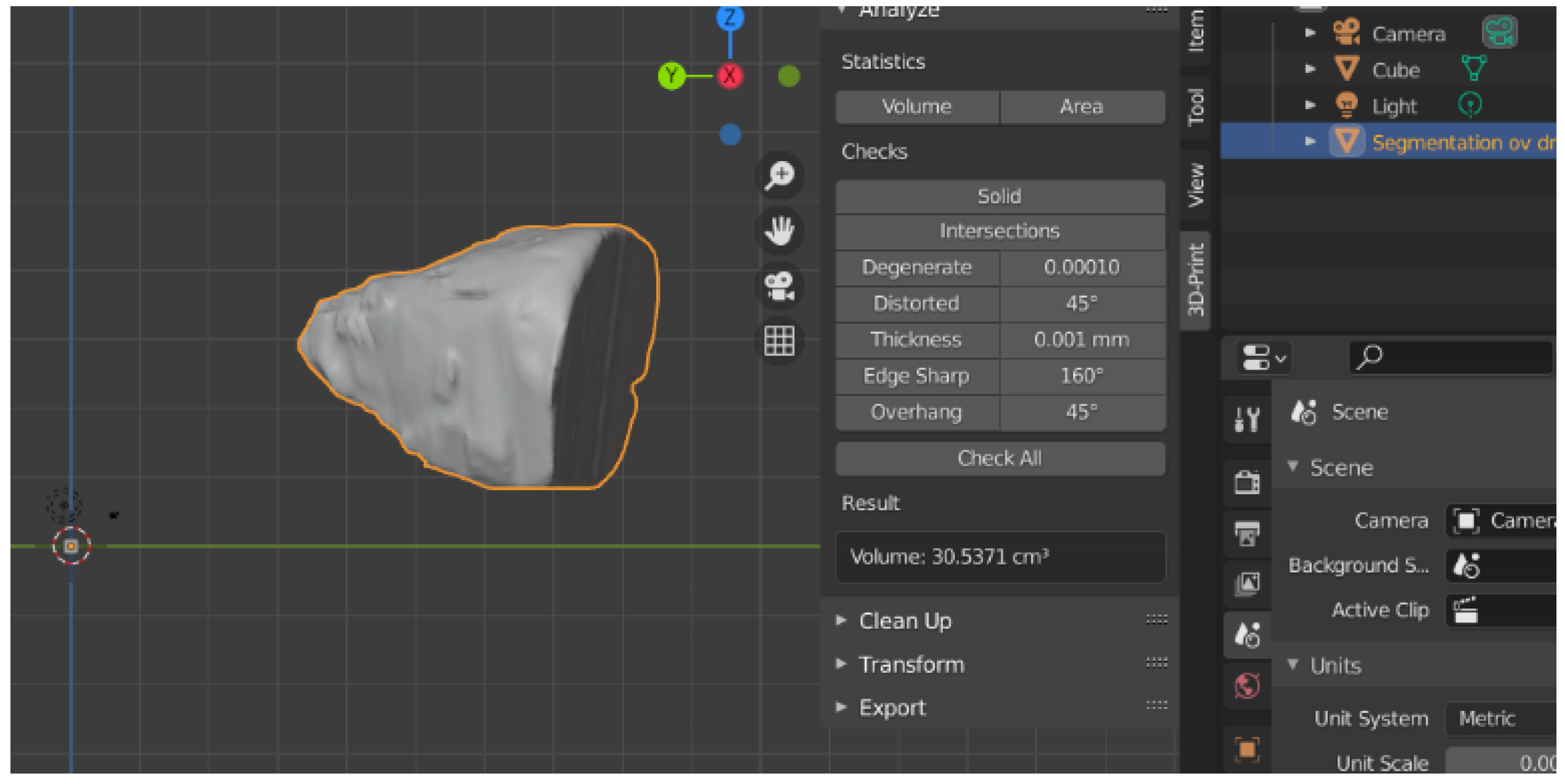This screenshot has width=1565, height=784.
Task: Open World properties globe icon
Action: click(x=1247, y=686)
